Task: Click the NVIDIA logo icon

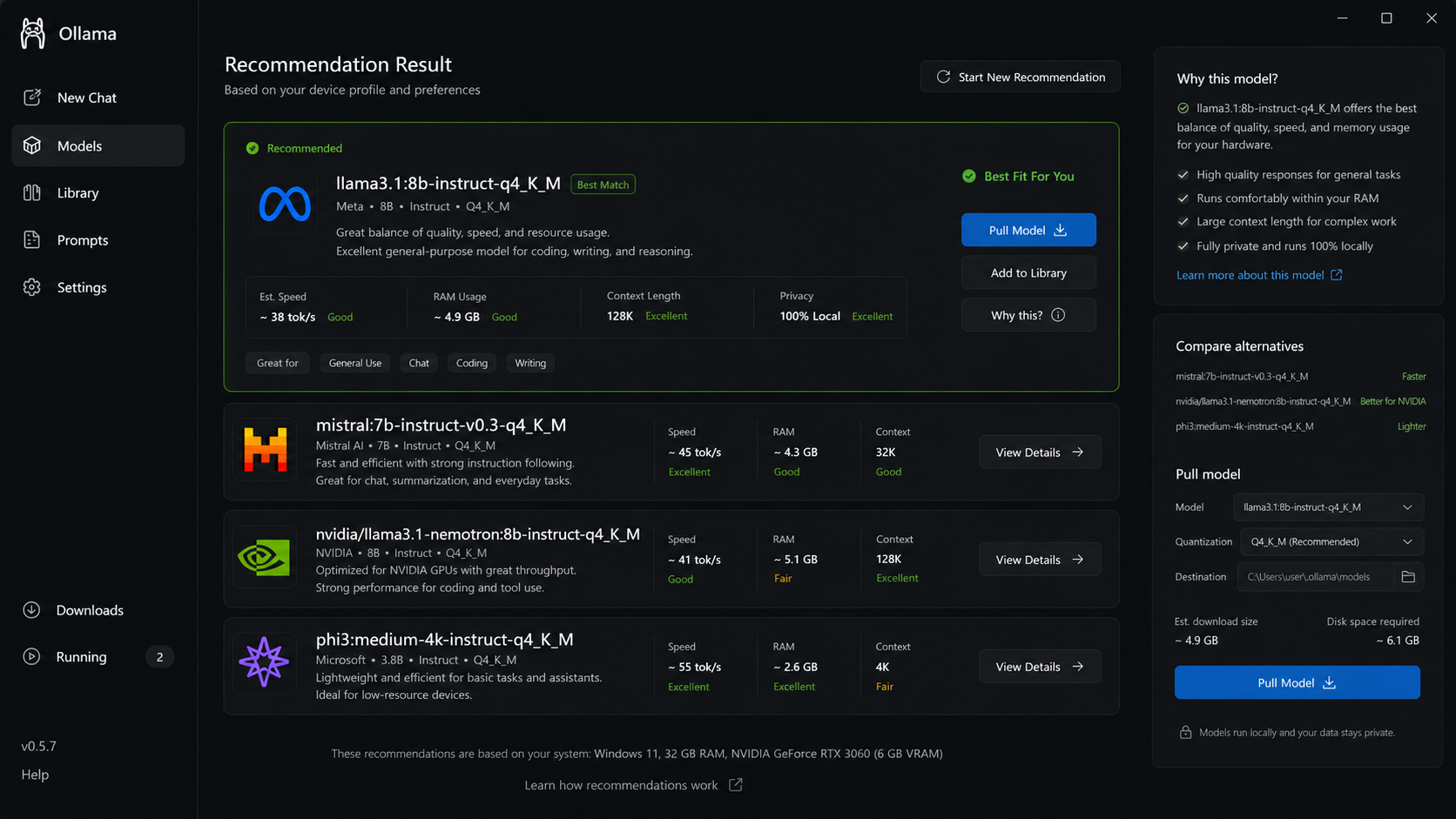Action: (265, 558)
